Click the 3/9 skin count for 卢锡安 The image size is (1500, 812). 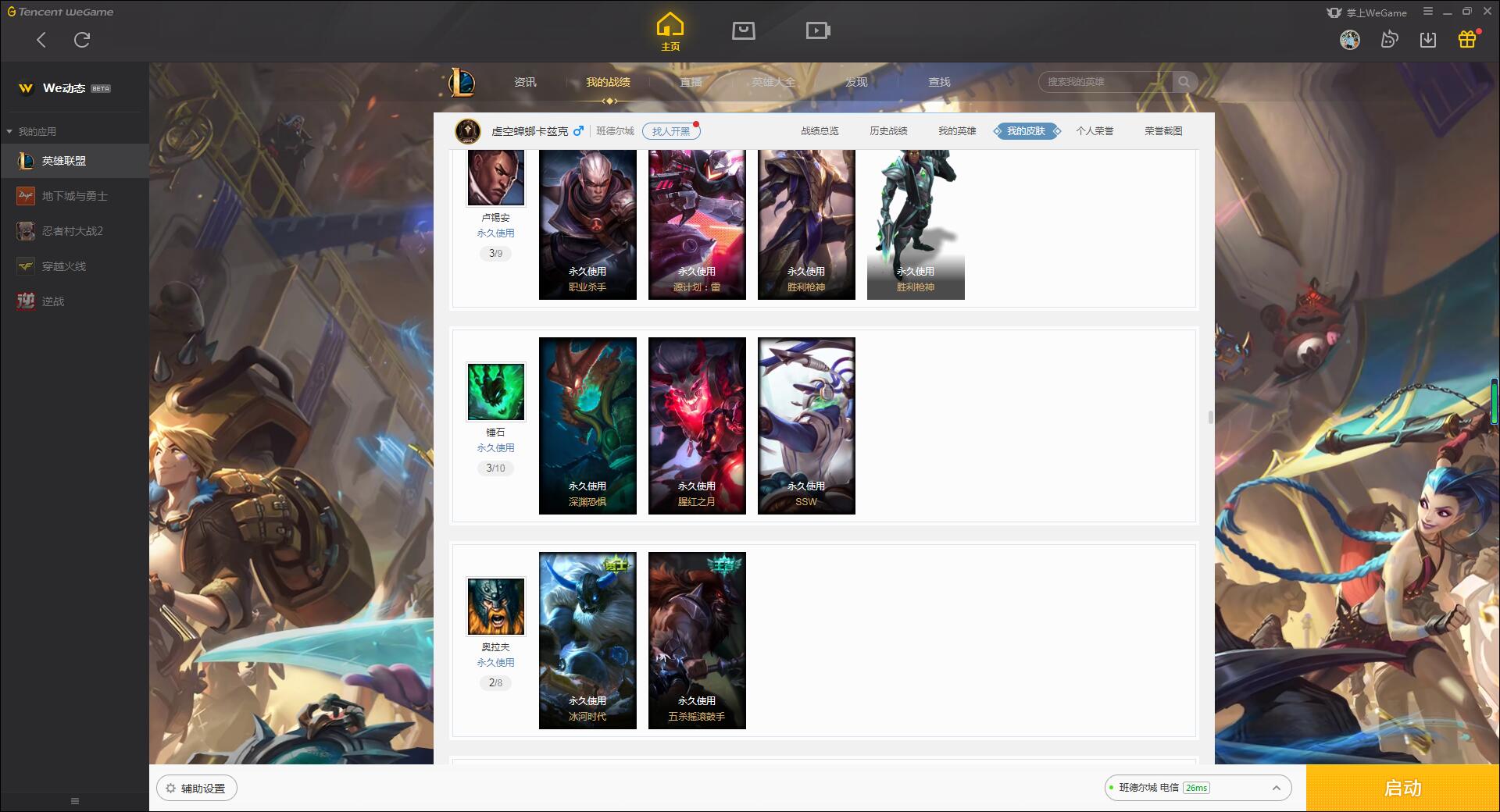pos(496,254)
